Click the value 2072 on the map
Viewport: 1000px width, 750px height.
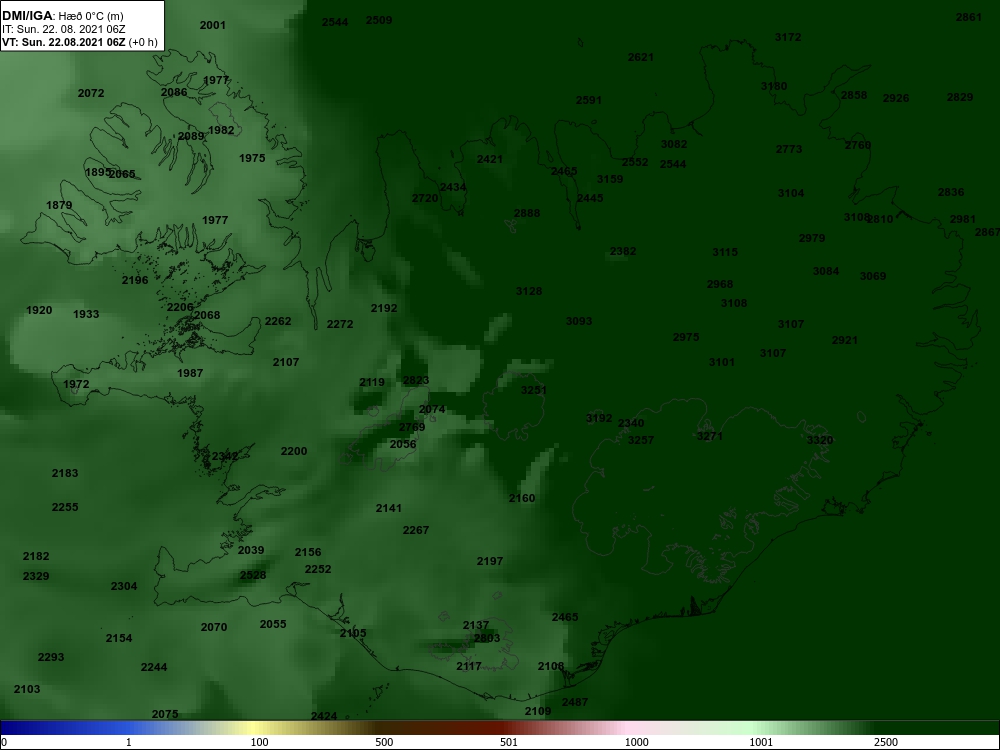91,93
